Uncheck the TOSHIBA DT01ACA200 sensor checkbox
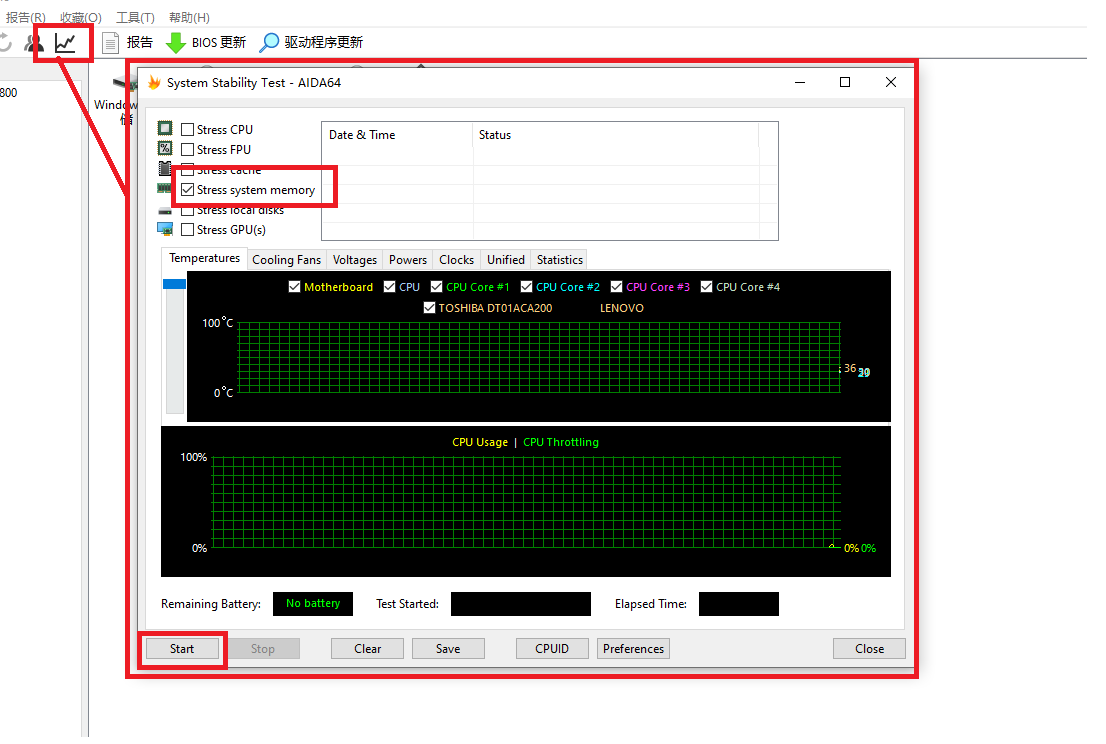The height and width of the screenshot is (744, 1106). tap(429, 308)
